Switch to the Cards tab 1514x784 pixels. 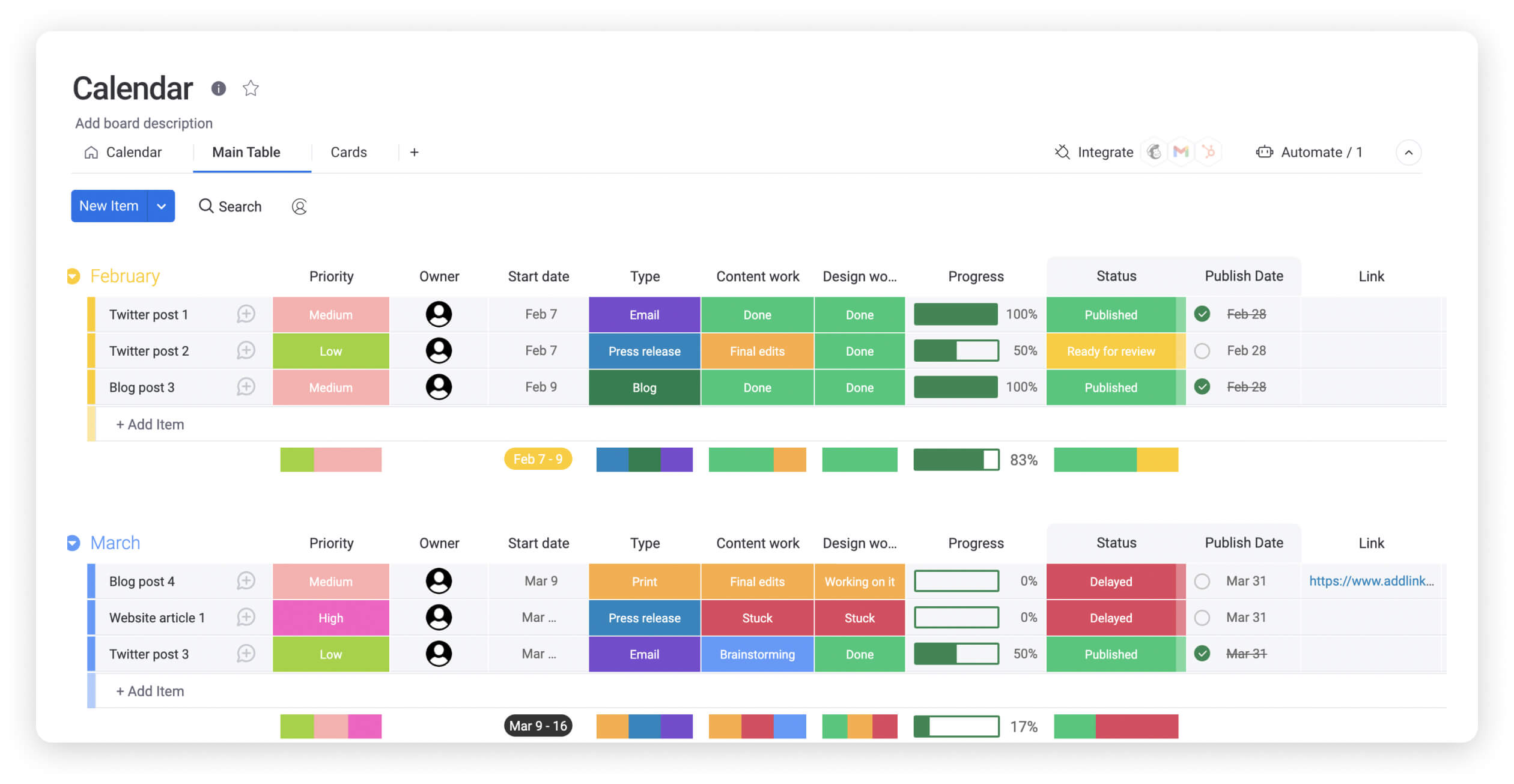pyautogui.click(x=348, y=152)
